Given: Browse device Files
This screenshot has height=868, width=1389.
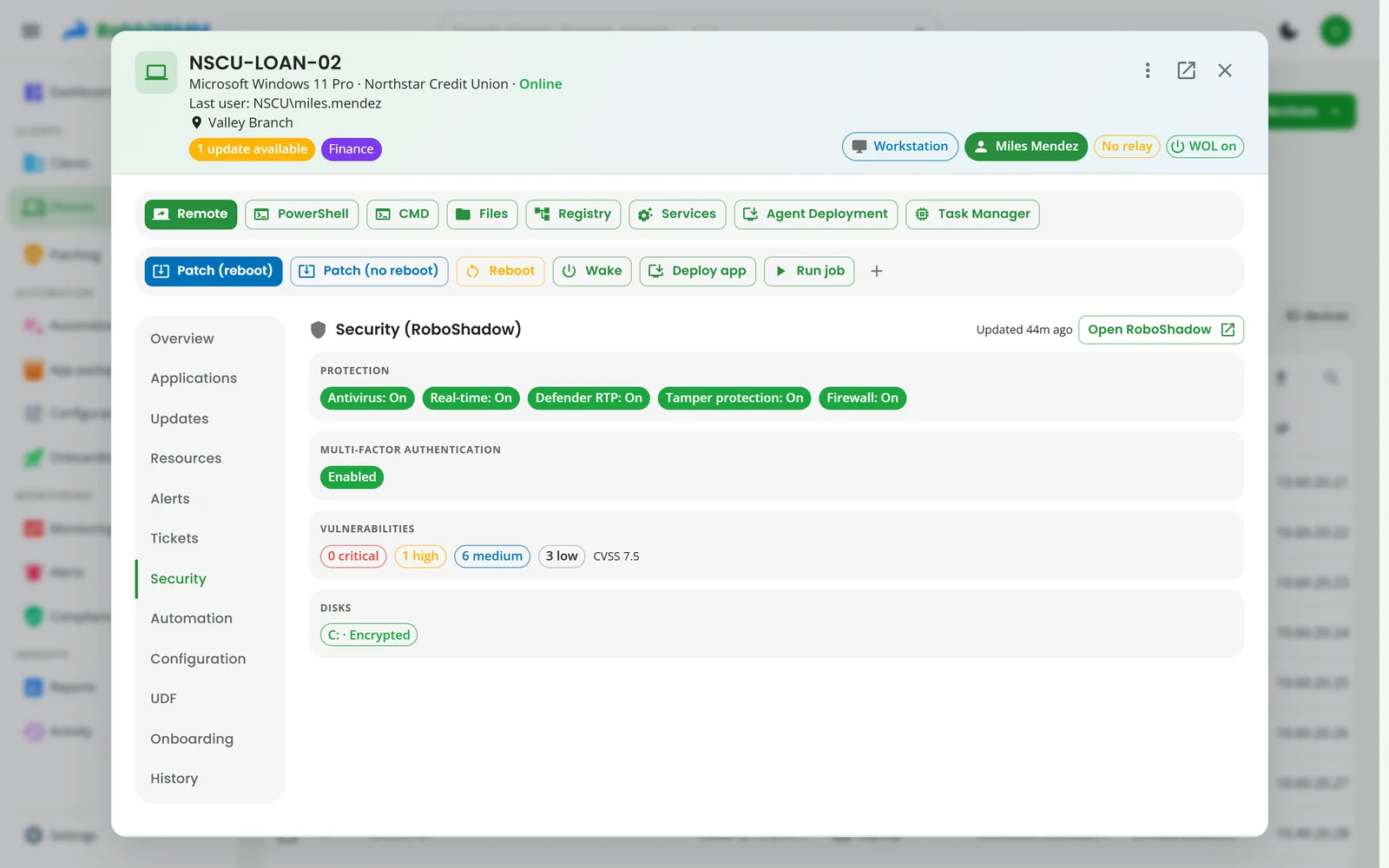Looking at the screenshot, I should click(x=482, y=214).
